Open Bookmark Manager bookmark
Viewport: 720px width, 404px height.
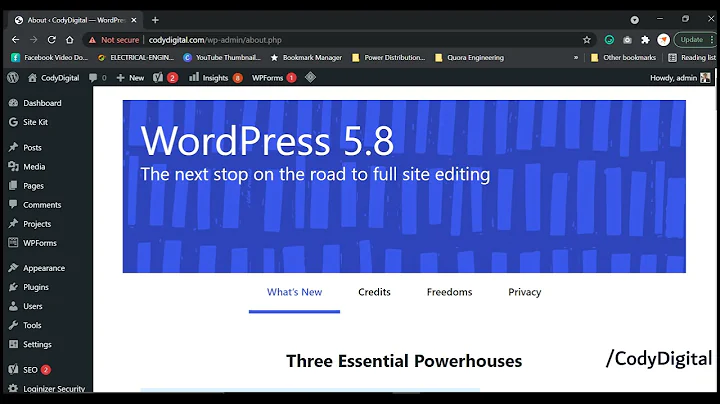point(306,57)
